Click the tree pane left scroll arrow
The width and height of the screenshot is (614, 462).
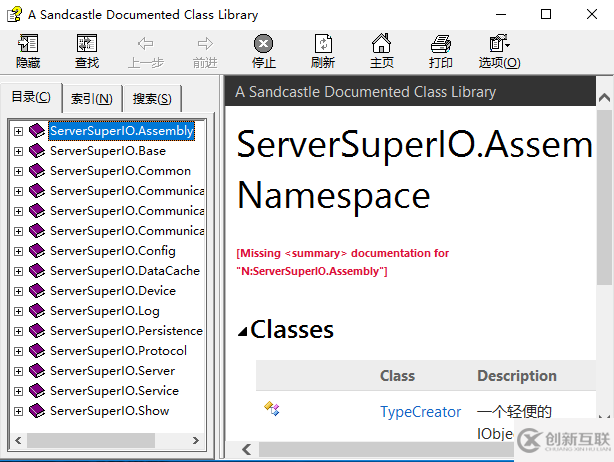click(18, 440)
